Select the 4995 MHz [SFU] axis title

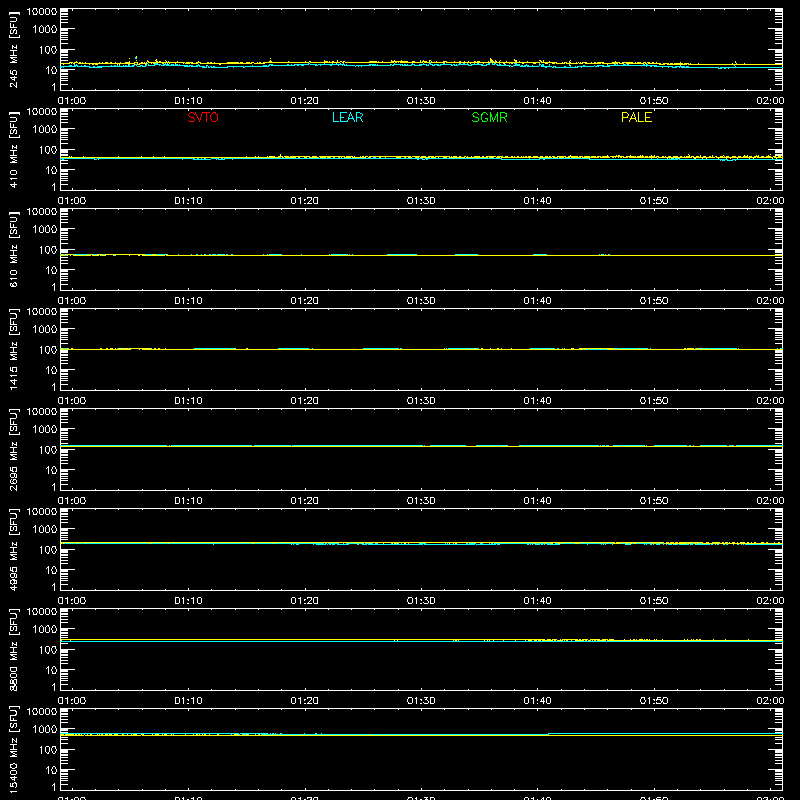(14, 549)
